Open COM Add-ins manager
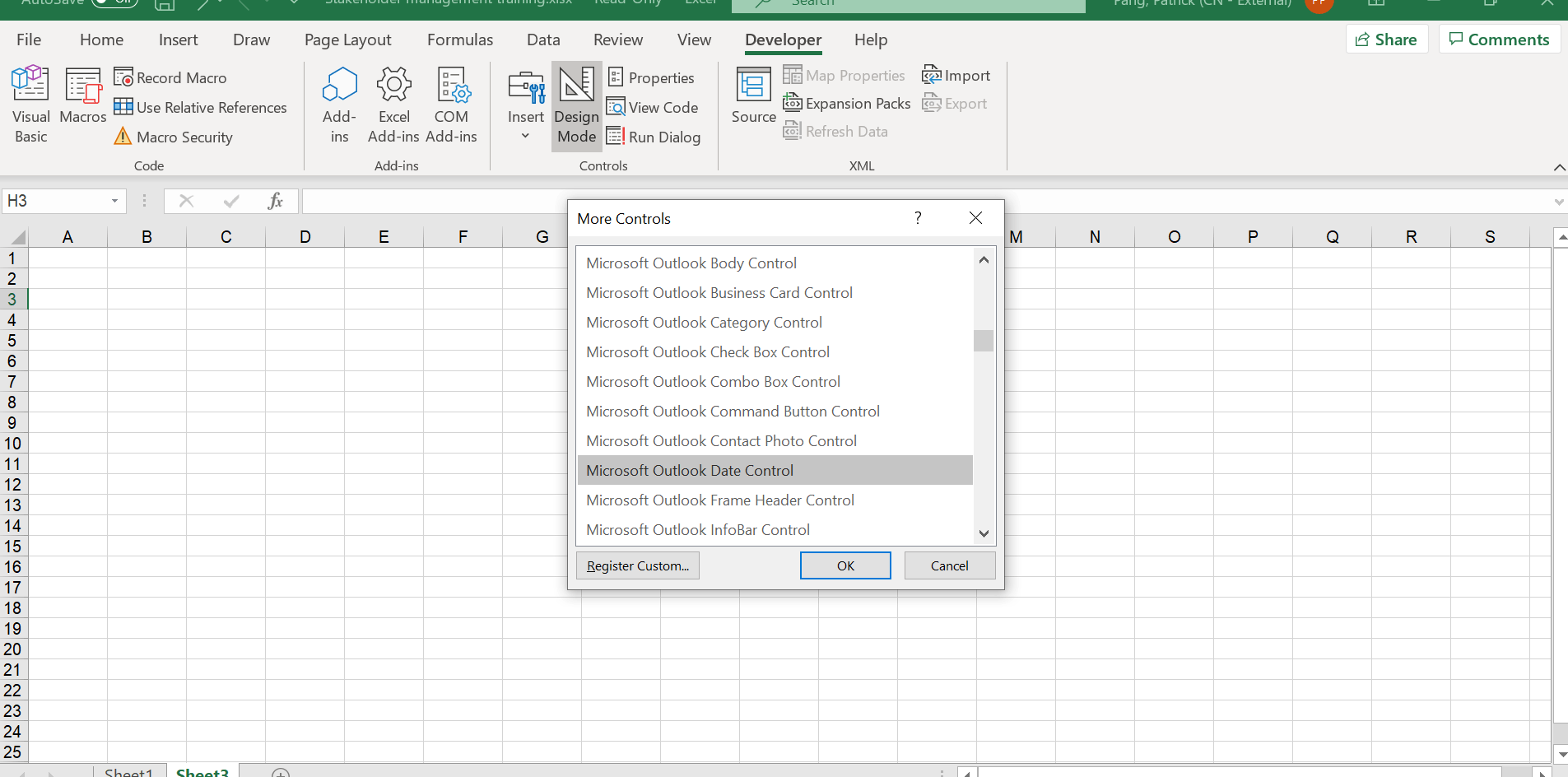 click(x=451, y=105)
